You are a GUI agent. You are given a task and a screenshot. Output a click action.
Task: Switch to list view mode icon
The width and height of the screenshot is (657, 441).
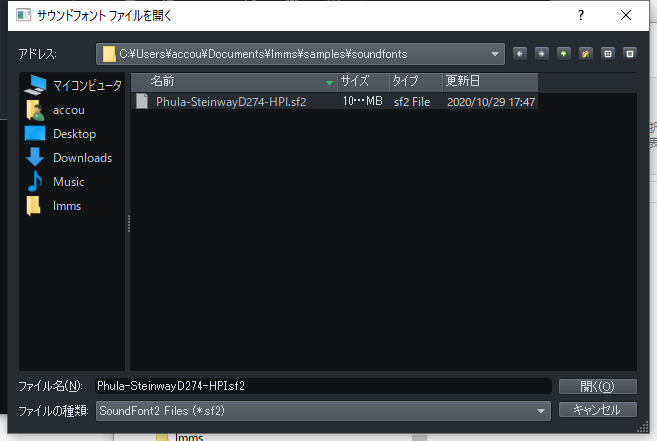608,54
